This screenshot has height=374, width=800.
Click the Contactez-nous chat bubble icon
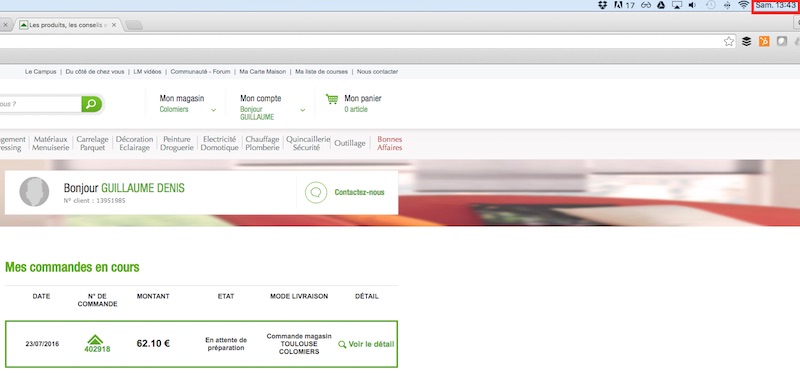pos(316,192)
